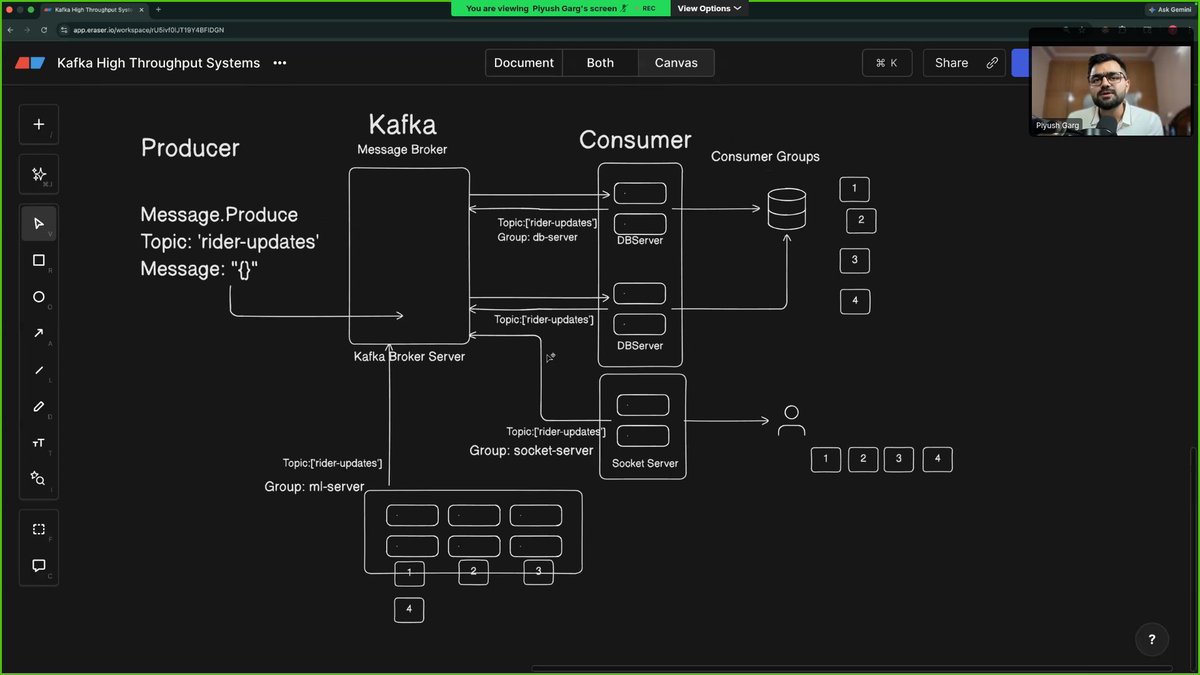Select the 'Message: "{}"' text
Viewport: 1200px width, 675px height.
pos(200,269)
